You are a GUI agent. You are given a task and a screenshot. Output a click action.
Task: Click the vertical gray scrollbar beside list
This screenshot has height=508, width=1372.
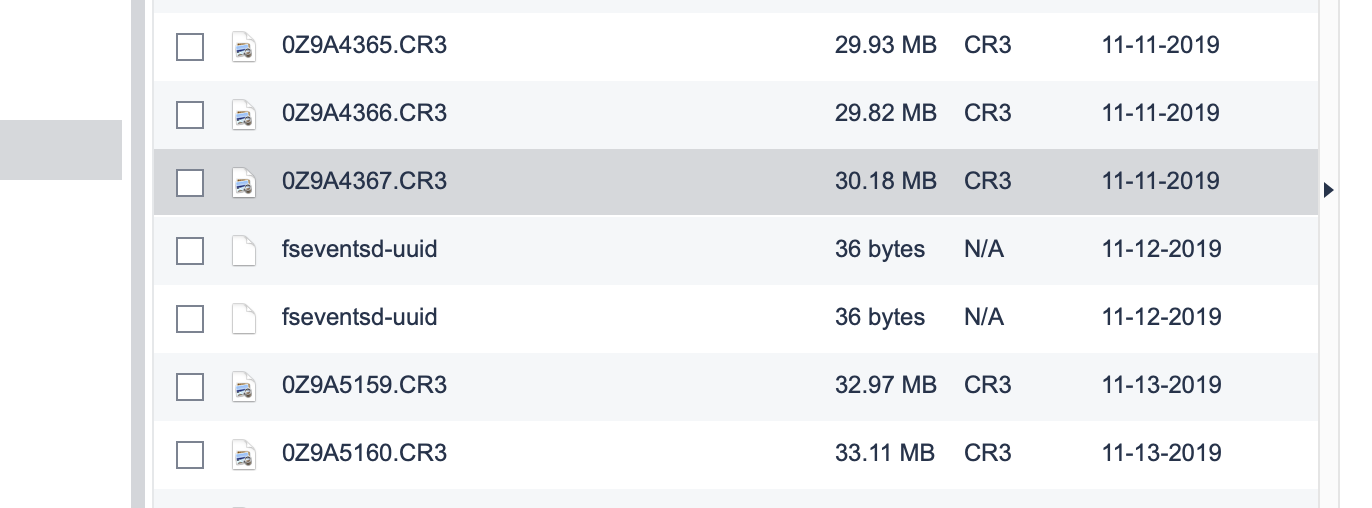coord(138,254)
